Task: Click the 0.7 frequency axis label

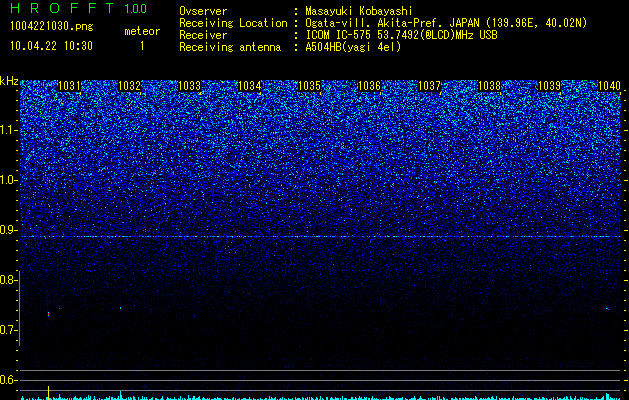Action: (x=9, y=330)
